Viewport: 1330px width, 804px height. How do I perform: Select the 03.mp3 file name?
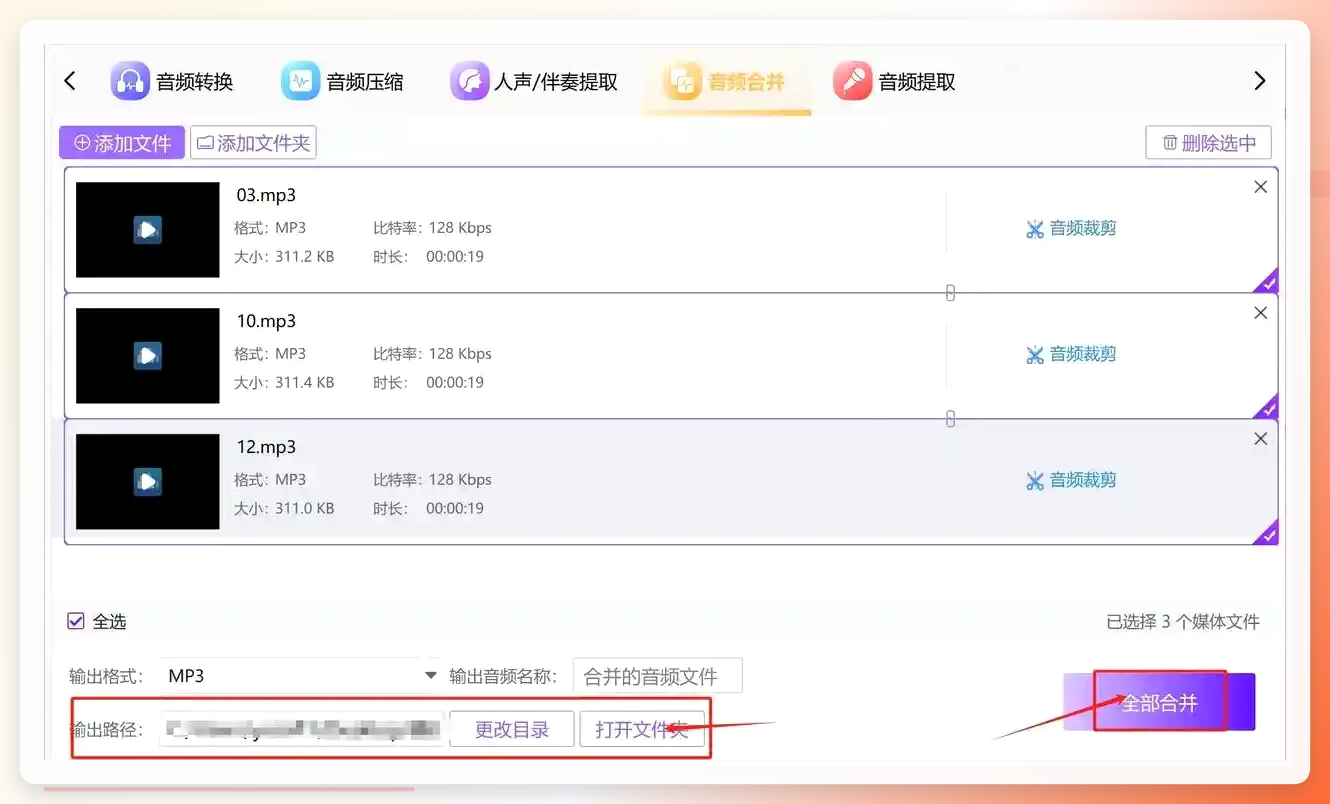point(266,195)
